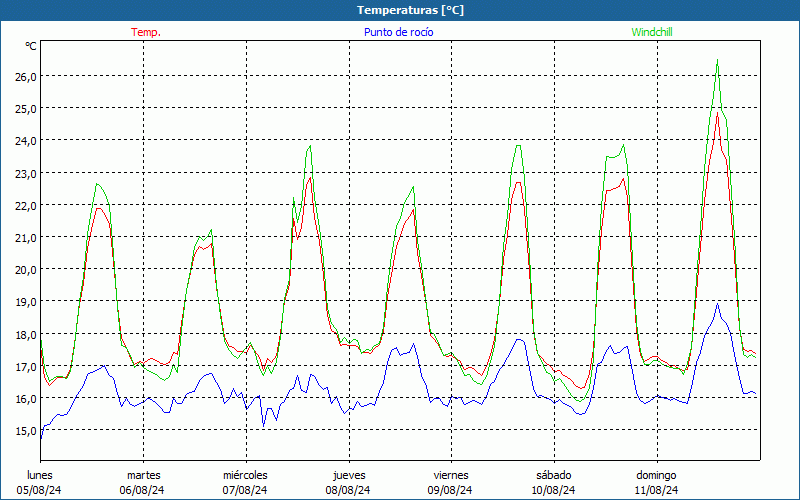This screenshot has height=500, width=800.
Task: Click the viernes day label
Action: [451, 475]
